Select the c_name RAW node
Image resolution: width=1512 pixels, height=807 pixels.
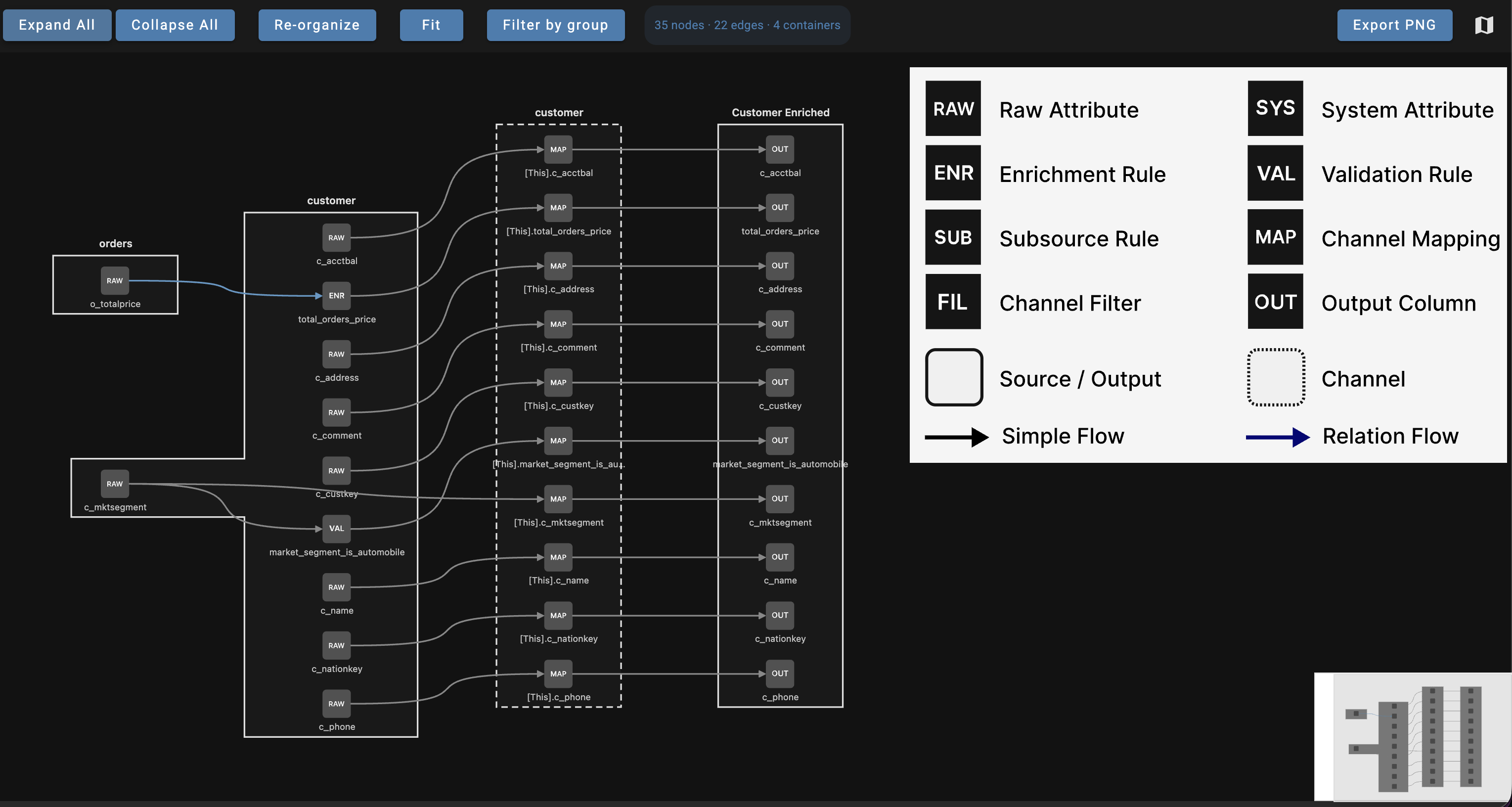(336, 587)
